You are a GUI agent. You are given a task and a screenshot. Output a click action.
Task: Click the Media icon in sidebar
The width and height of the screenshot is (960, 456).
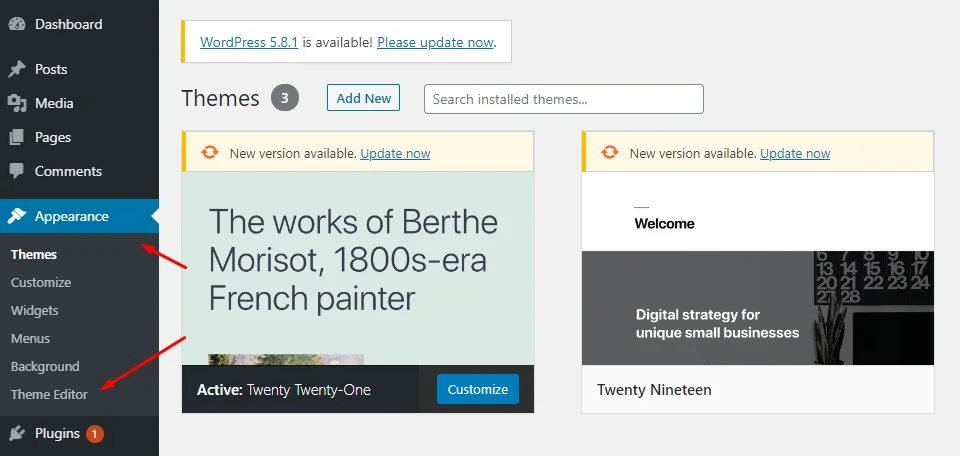[17, 103]
